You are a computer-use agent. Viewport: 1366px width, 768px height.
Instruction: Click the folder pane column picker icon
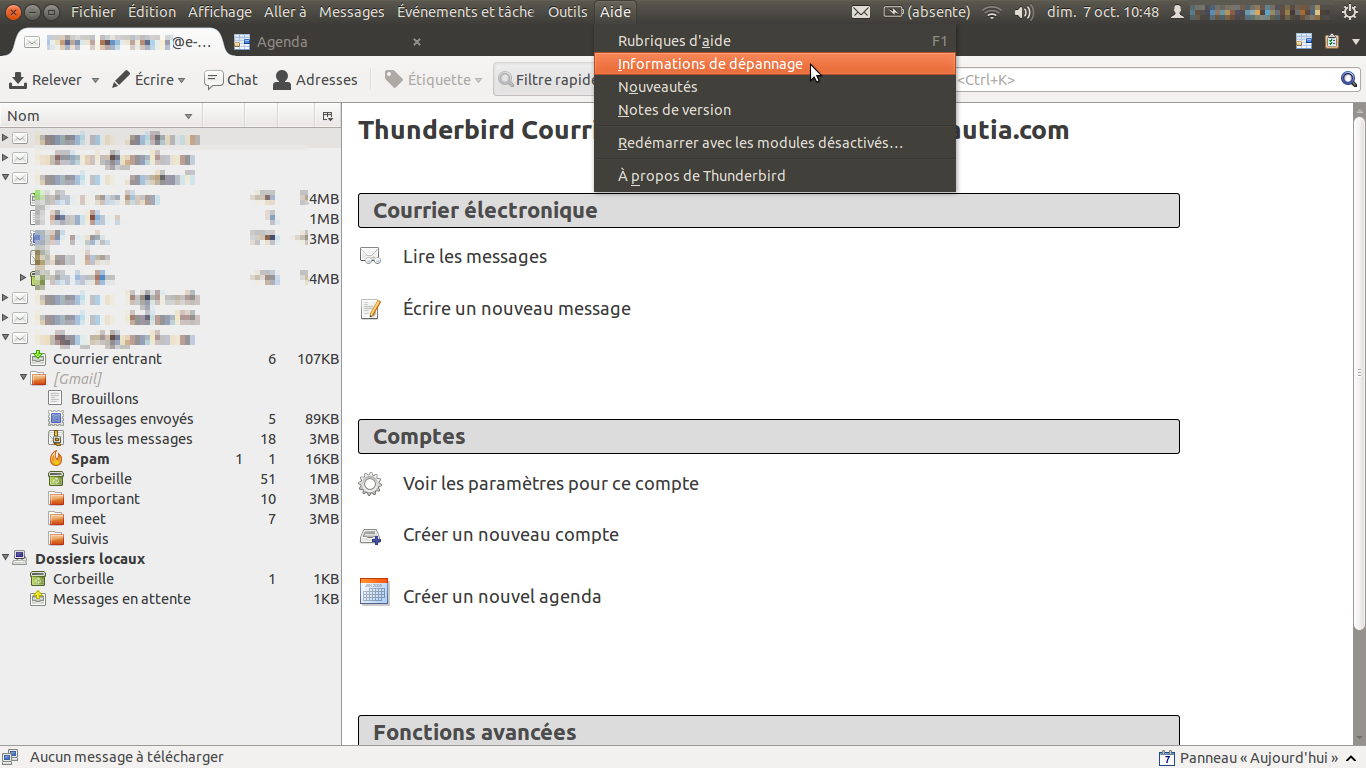point(327,116)
